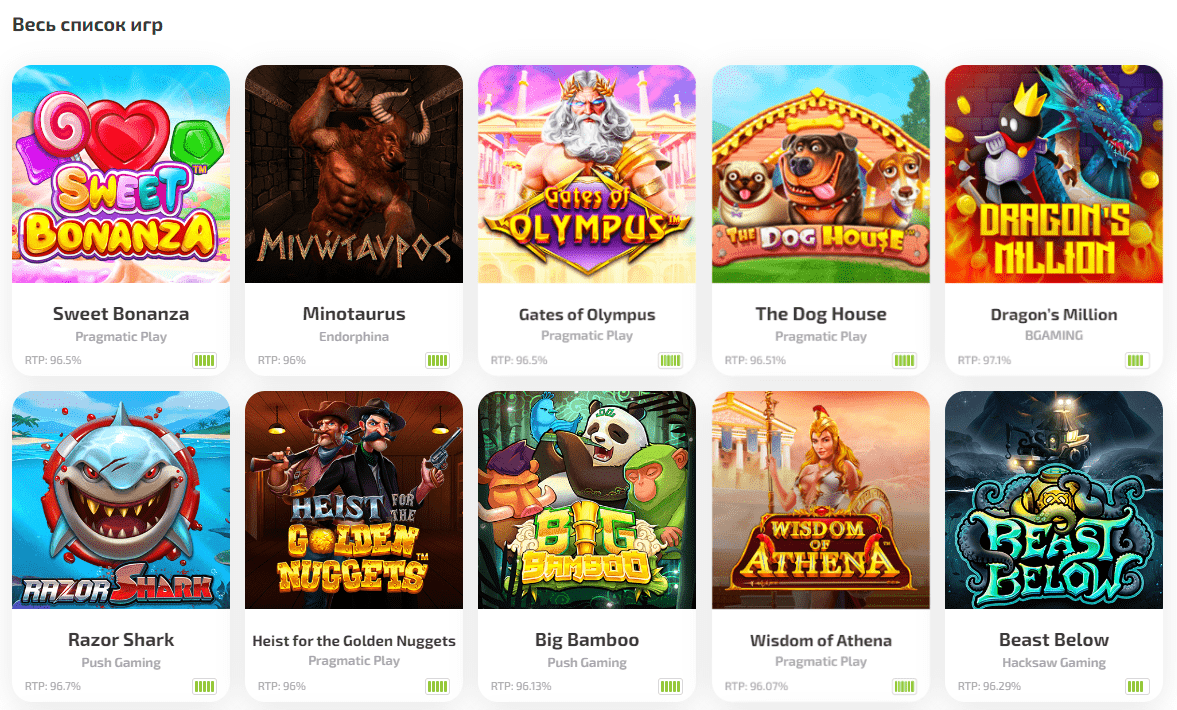Click the volatility indicator under Dragon's Million

point(1137,360)
